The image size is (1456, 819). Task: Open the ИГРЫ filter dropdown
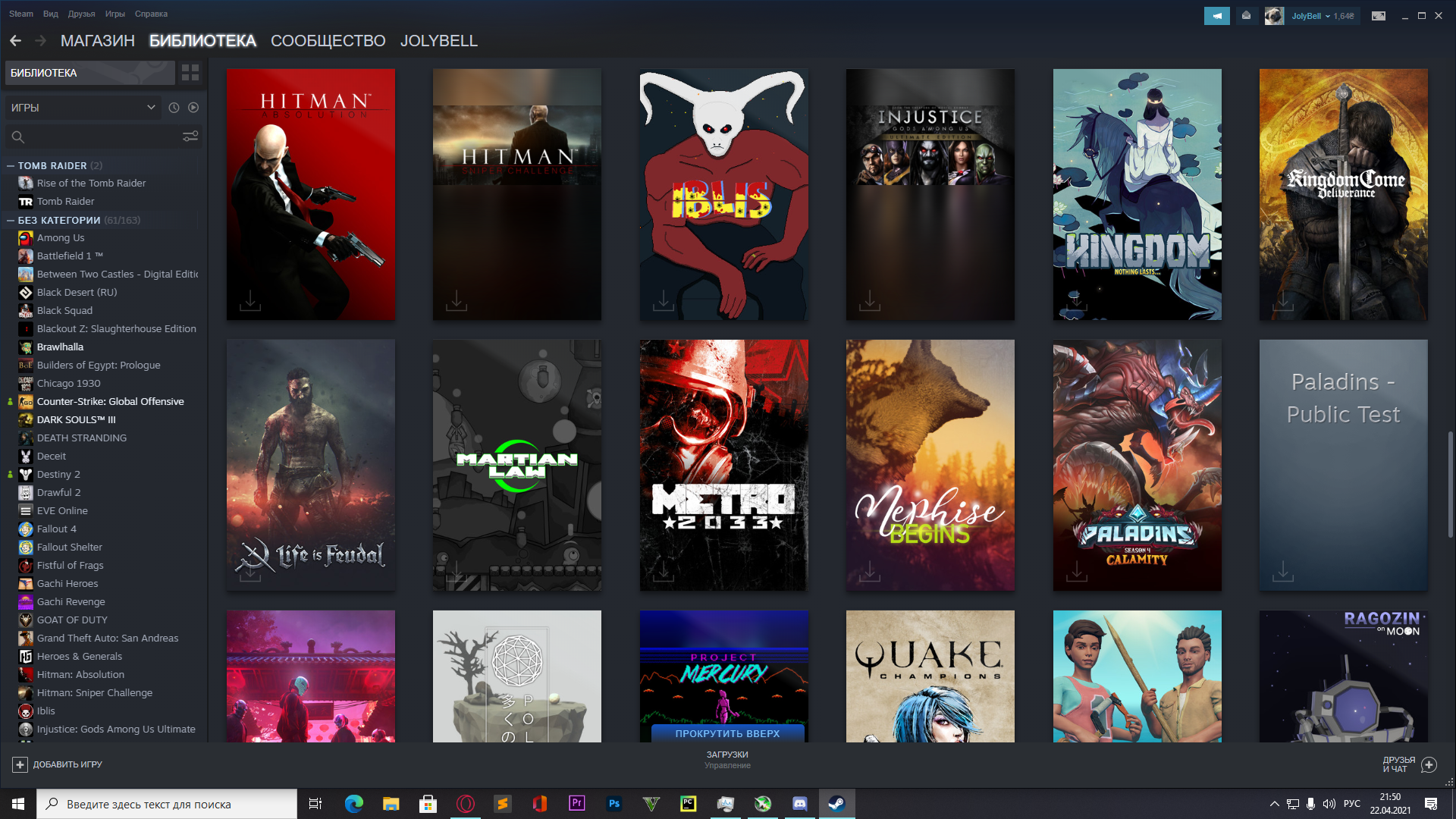(x=83, y=108)
